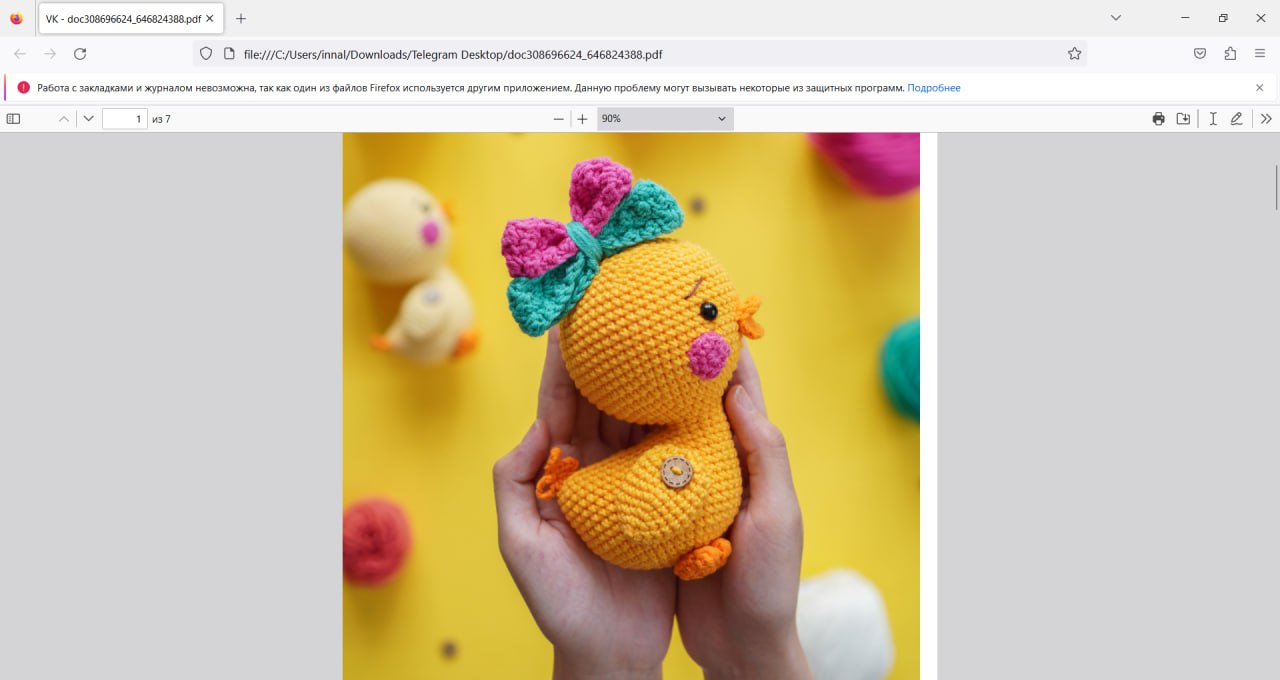Restore down the Firefox window
Image resolution: width=1280 pixels, height=680 pixels.
[1223, 18]
